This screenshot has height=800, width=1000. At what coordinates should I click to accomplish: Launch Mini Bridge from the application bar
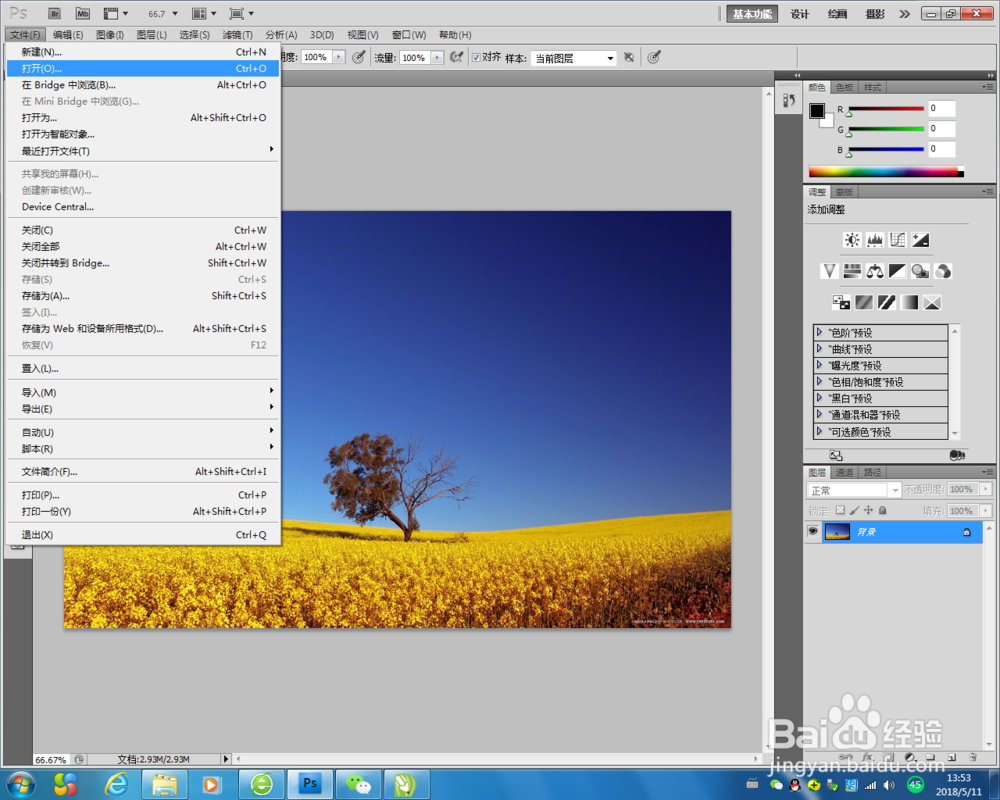83,13
